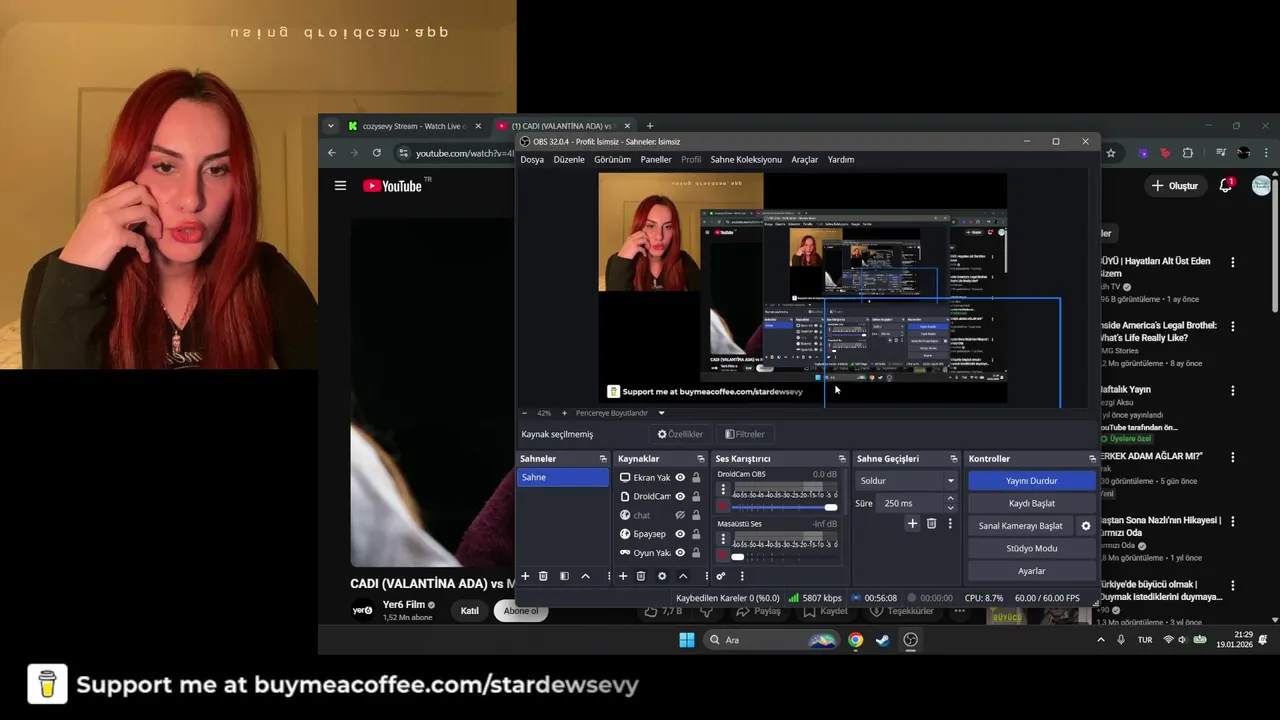
Task: Mute the DroidCam OBS audio
Action: 723,507
